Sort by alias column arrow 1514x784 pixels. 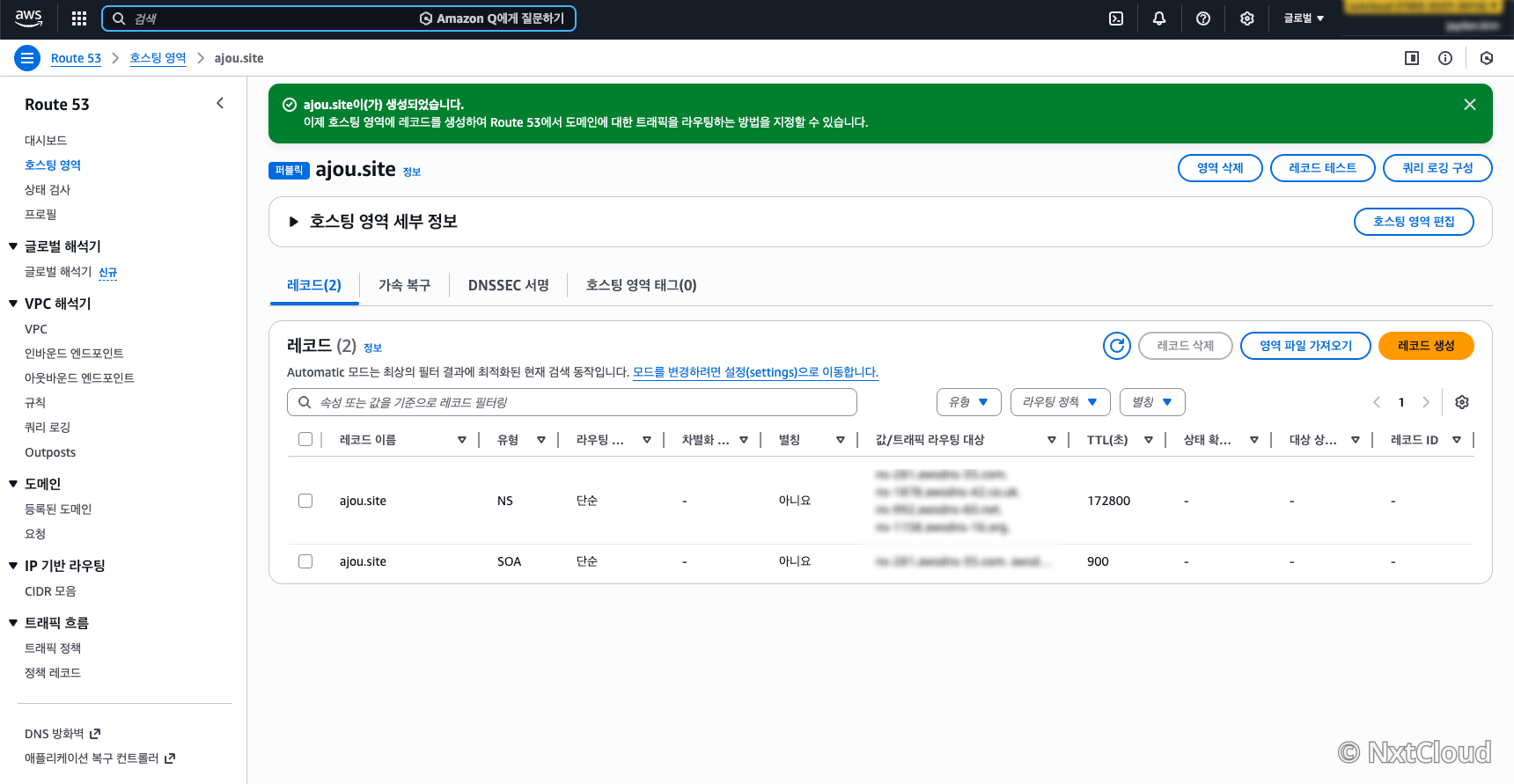pos(841,440)
